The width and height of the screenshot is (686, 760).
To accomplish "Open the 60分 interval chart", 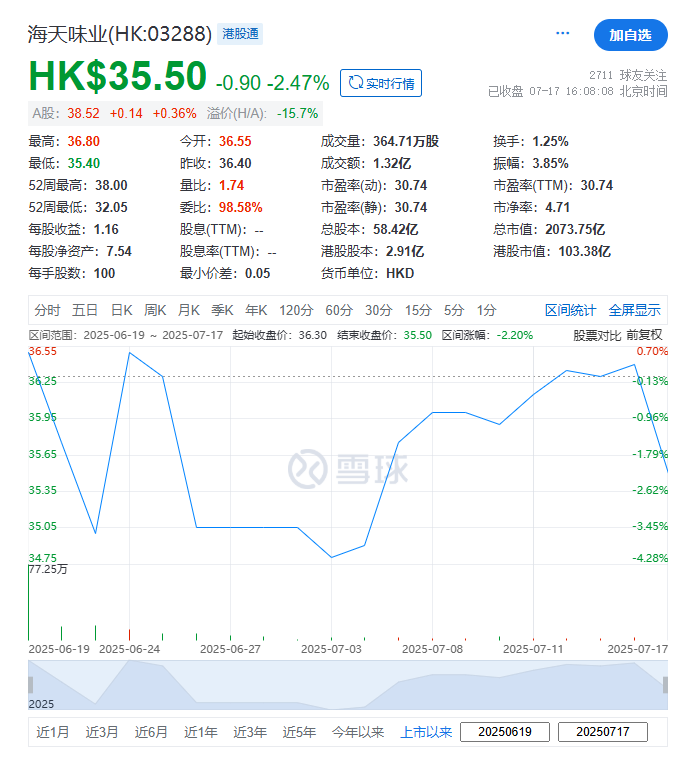I will click(x=339, y=310).
